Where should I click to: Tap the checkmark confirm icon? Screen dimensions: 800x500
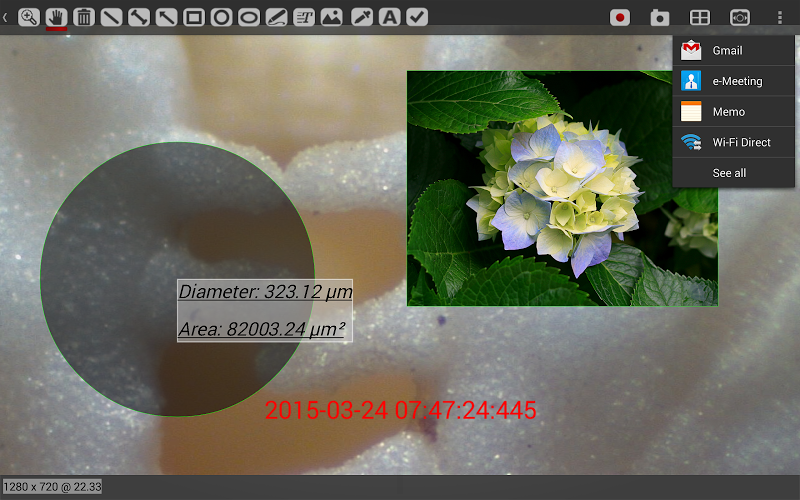click(417, 17)
